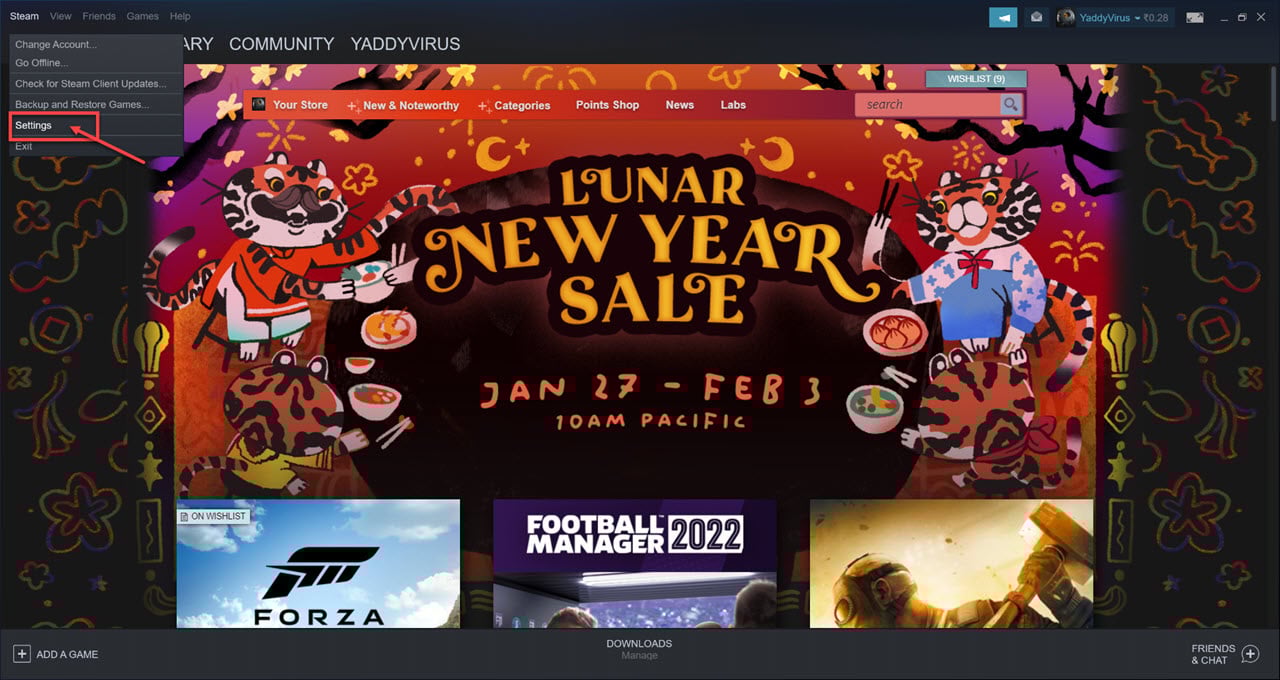Click the store search input field
This screenshot has width=1280, height=680.
928,104
